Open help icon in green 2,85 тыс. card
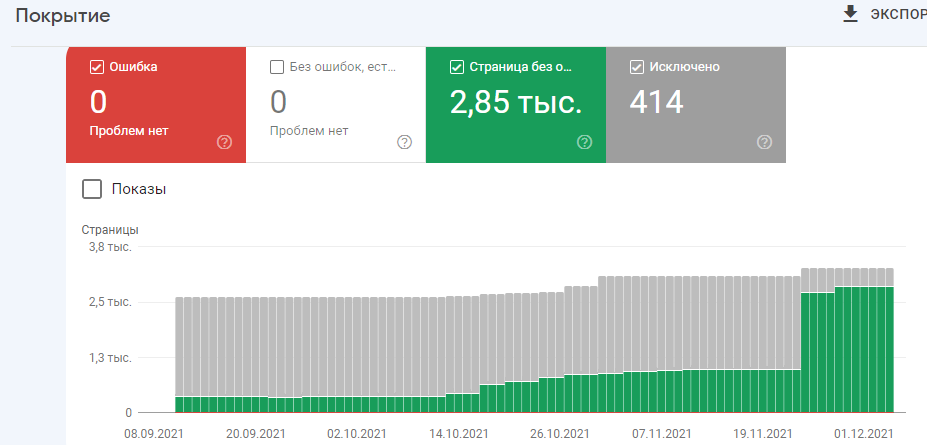927x445 pixels. pyautogui.click(x=585, y=142)
